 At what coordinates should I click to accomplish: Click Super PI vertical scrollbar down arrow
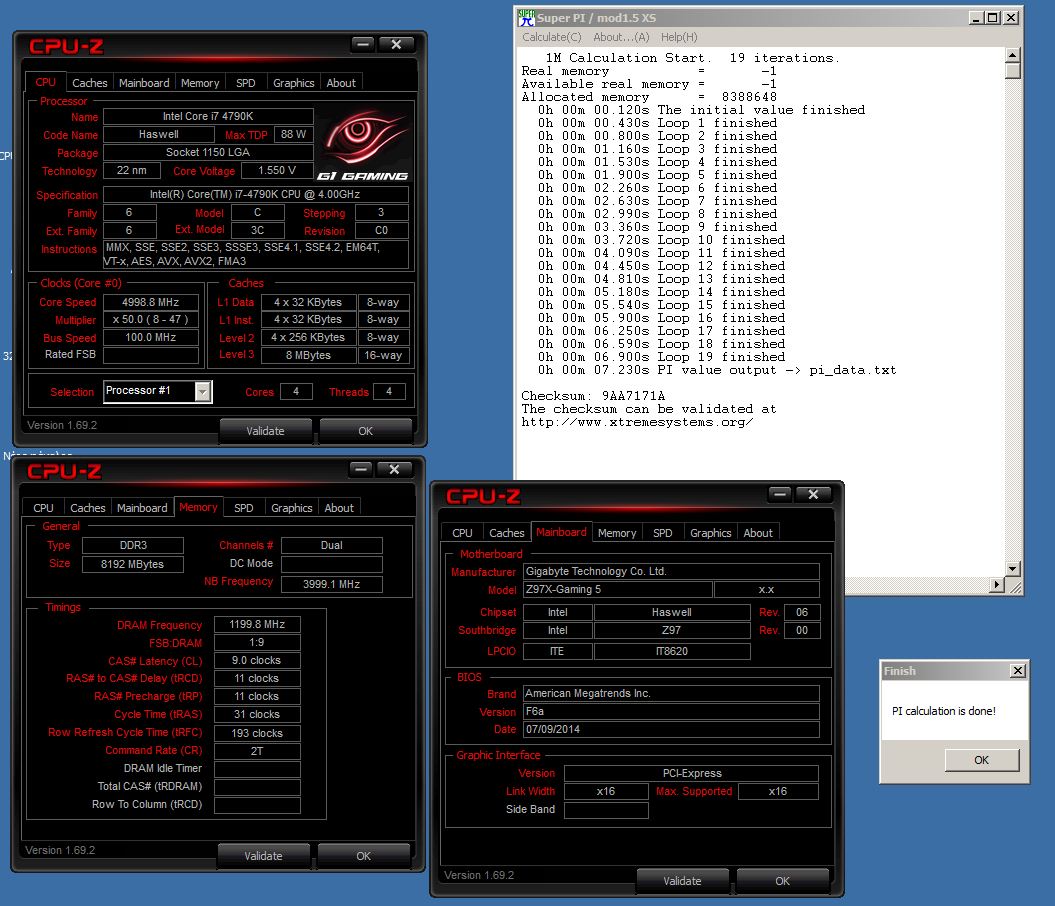(x=1012, y=568)
